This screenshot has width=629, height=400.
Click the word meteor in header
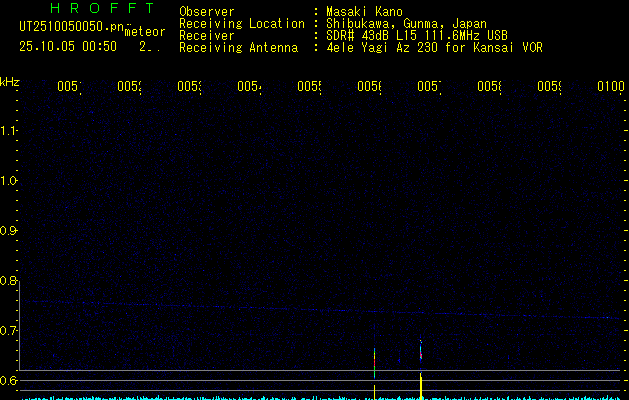coord(145,32)
